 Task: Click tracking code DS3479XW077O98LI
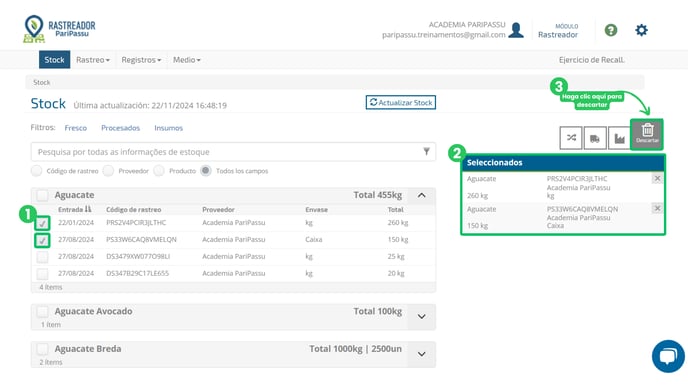(x=138, y=256)
